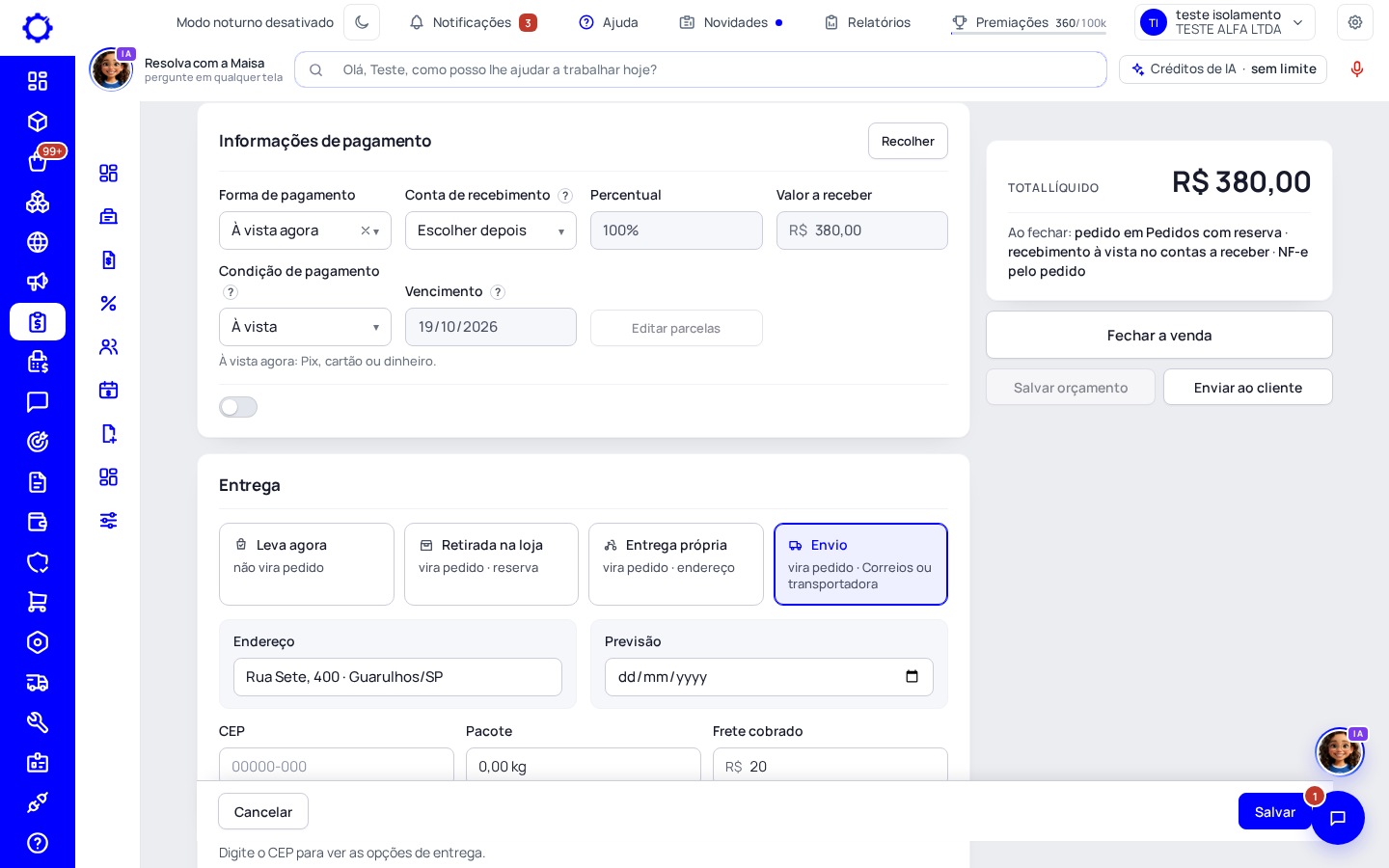Open Premiações trophy item
The width and height of the screenshot is (1389, 868).
tap(1028, 22)
